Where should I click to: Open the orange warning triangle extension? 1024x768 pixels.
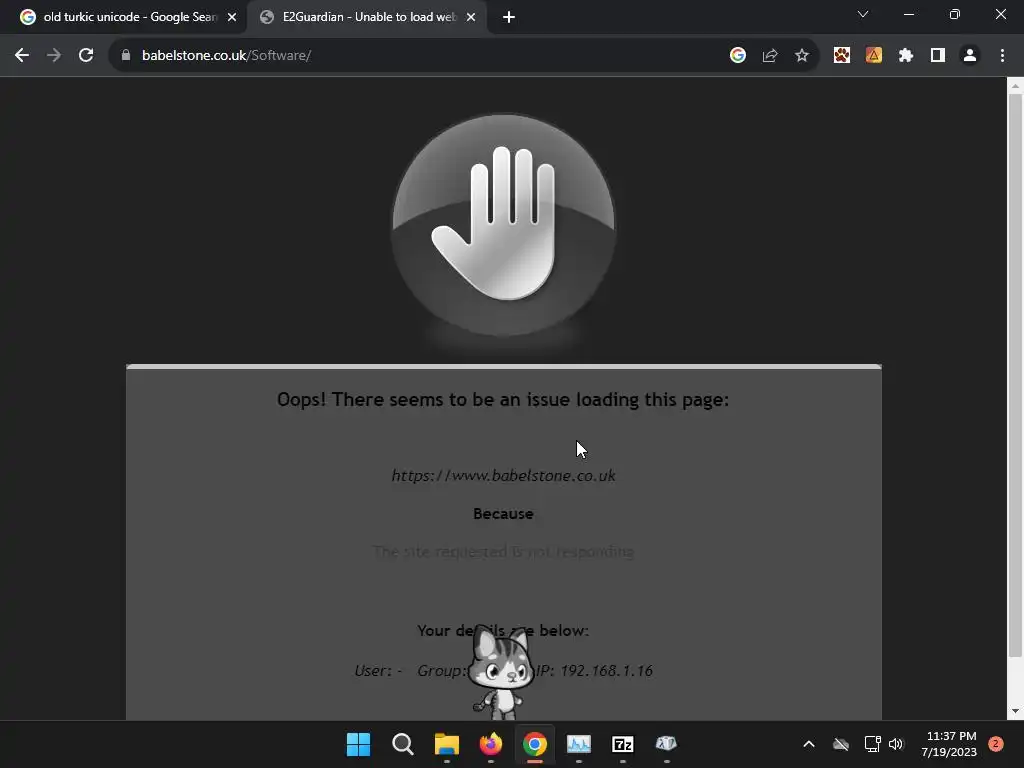874,56
